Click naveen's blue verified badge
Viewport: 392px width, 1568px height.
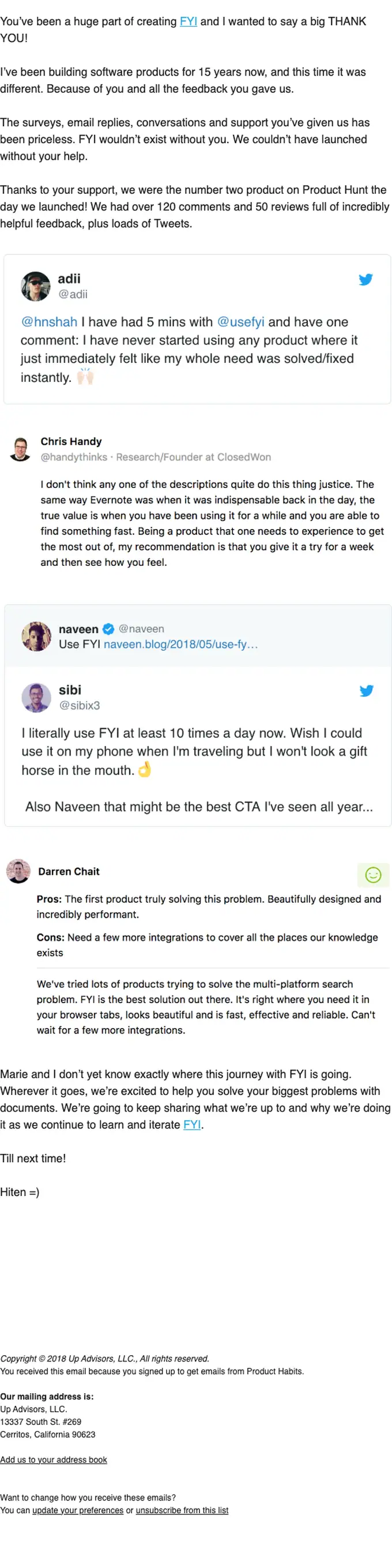click(x=108, y=629)
